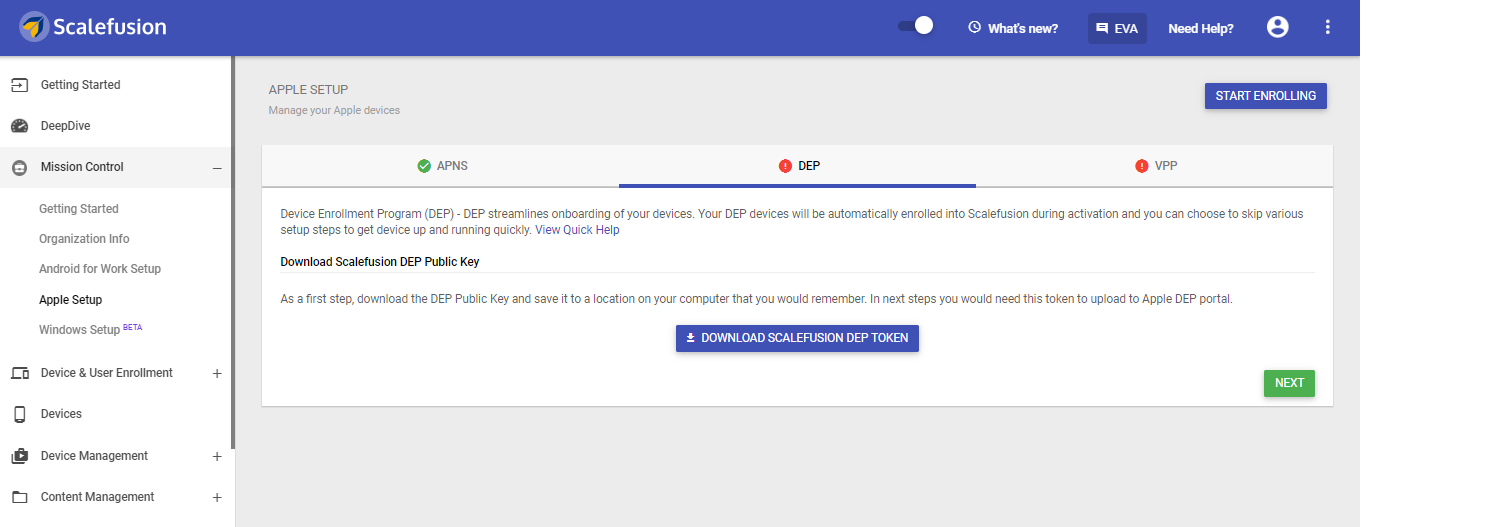Screen dimensions: 1497x527
Task: Click red alert icon on VPP tab
Action: [x=1142, y=166]
